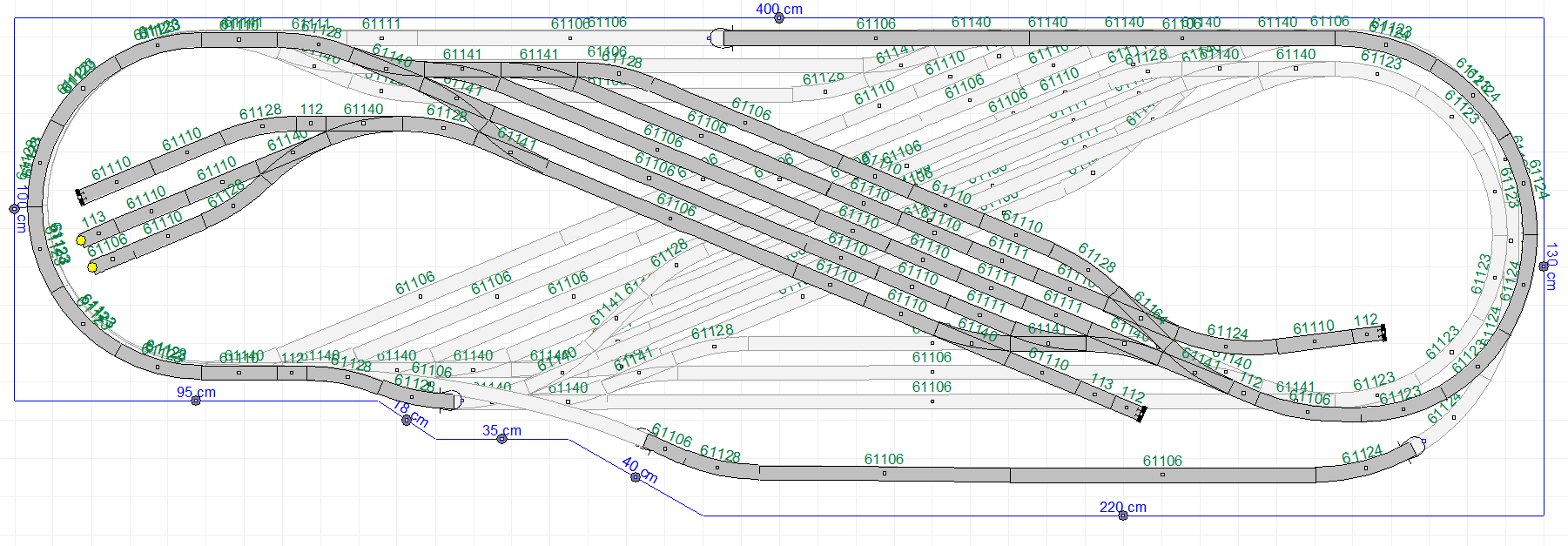Select the tunnel portal near the 18 cm dimension
The width and height of the screenshot is (1568, 546).
(x=453, y=401)
